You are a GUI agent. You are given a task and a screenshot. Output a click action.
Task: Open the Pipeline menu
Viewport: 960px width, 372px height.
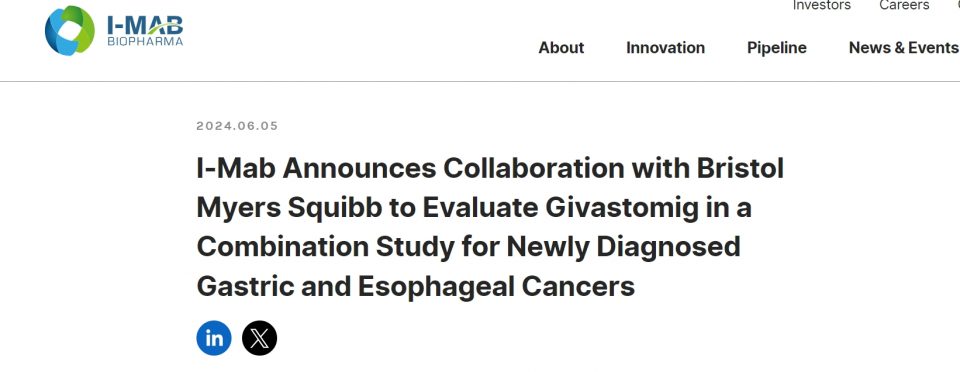point(777,48)
